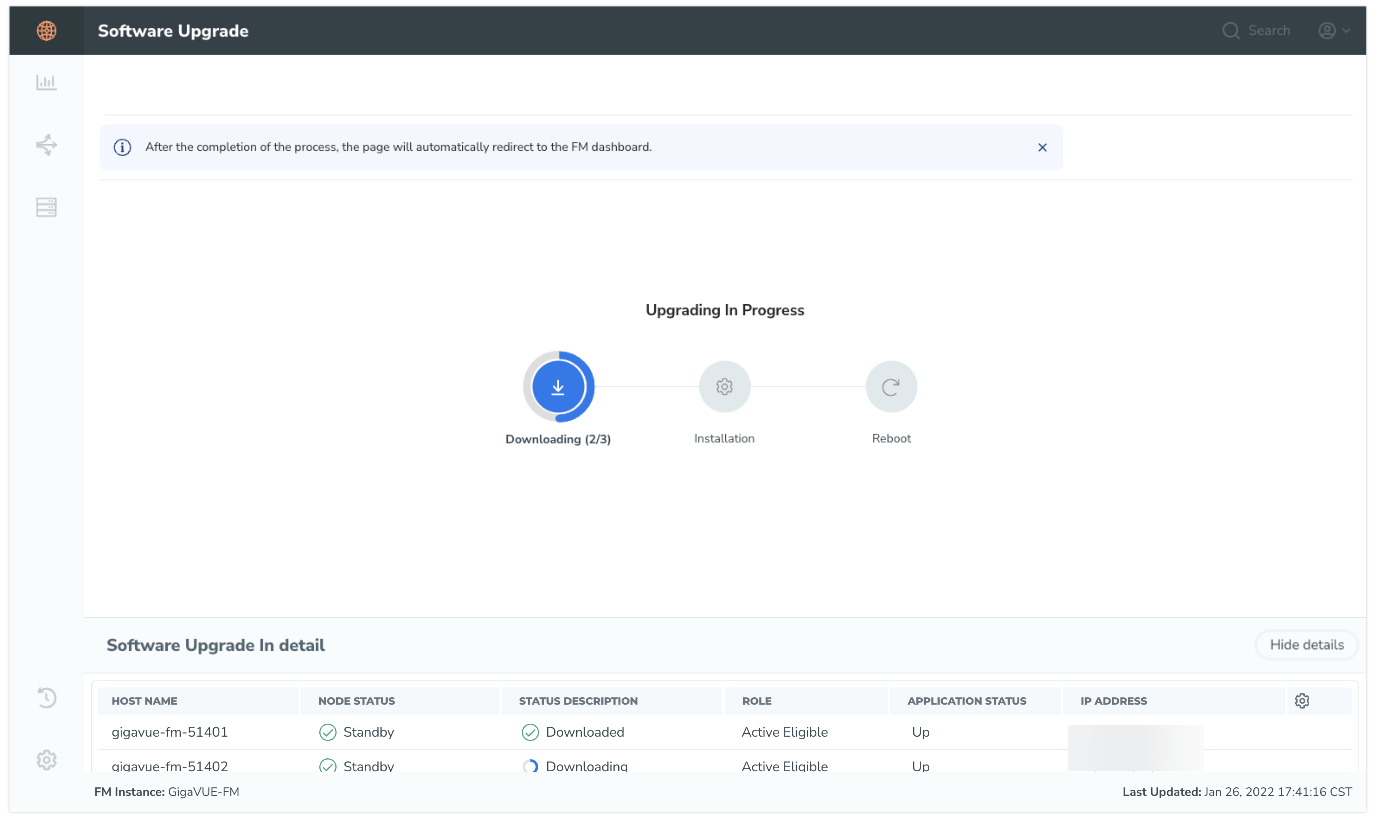Open the inventory server icon in sidebar
This screenshot has width=1380, height=818.
pyautogui.click(x=46, y=208)
